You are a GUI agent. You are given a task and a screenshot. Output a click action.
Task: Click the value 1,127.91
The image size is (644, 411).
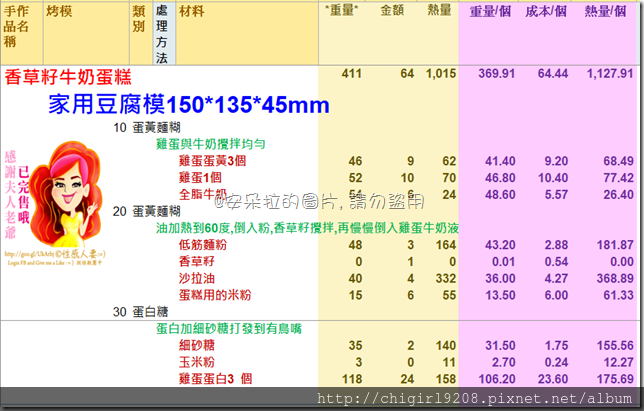pos(610,73)
